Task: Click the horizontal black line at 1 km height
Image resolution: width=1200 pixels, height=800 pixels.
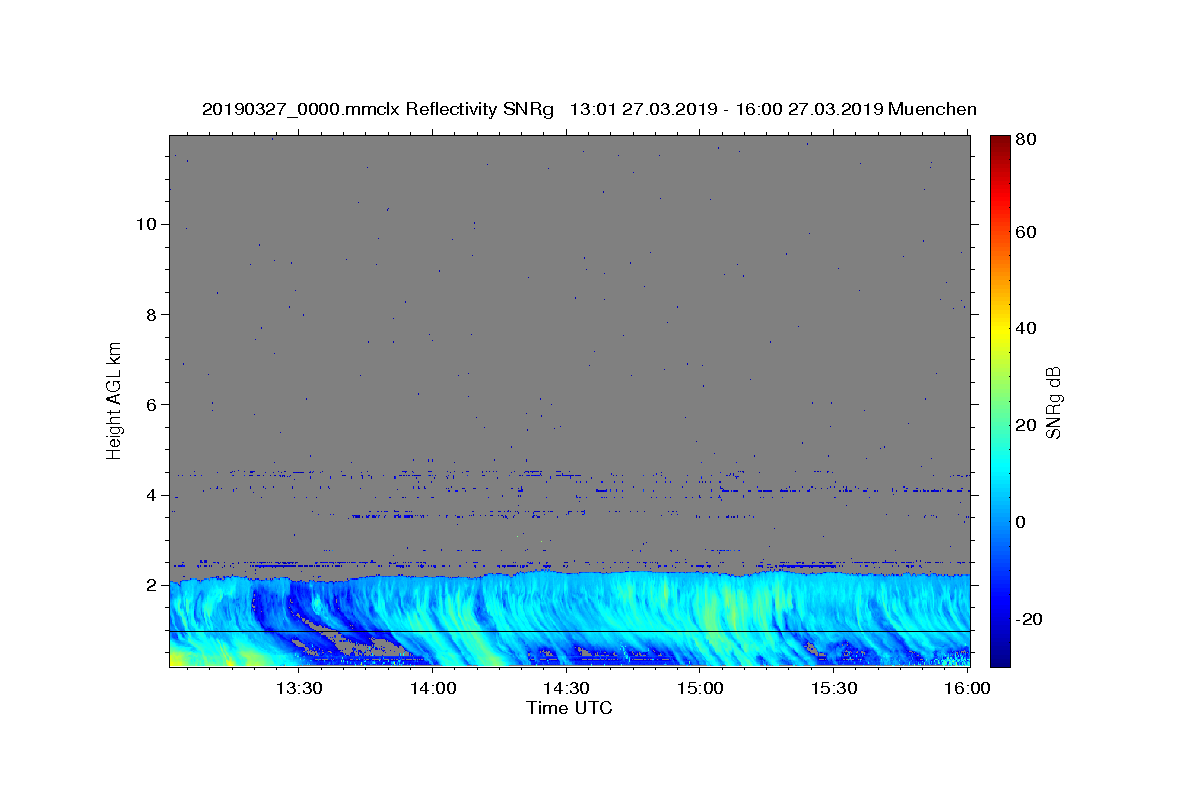Action: (570, 631)
